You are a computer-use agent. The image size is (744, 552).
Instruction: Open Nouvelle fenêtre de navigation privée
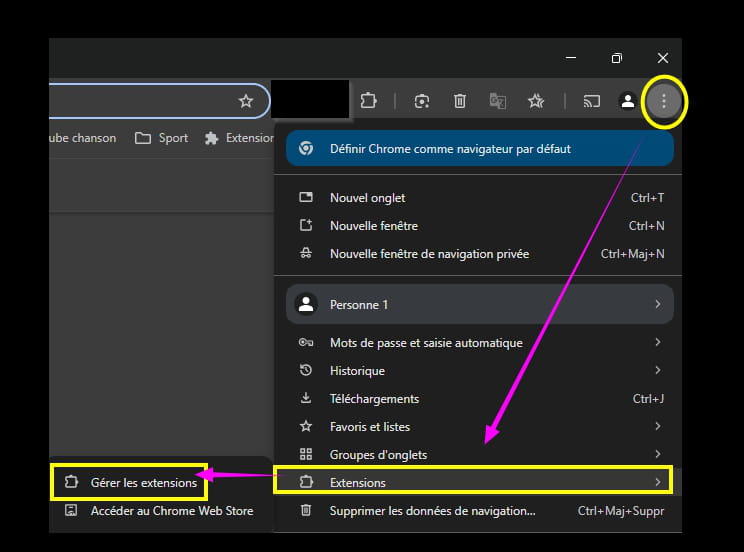click(479, 254)
